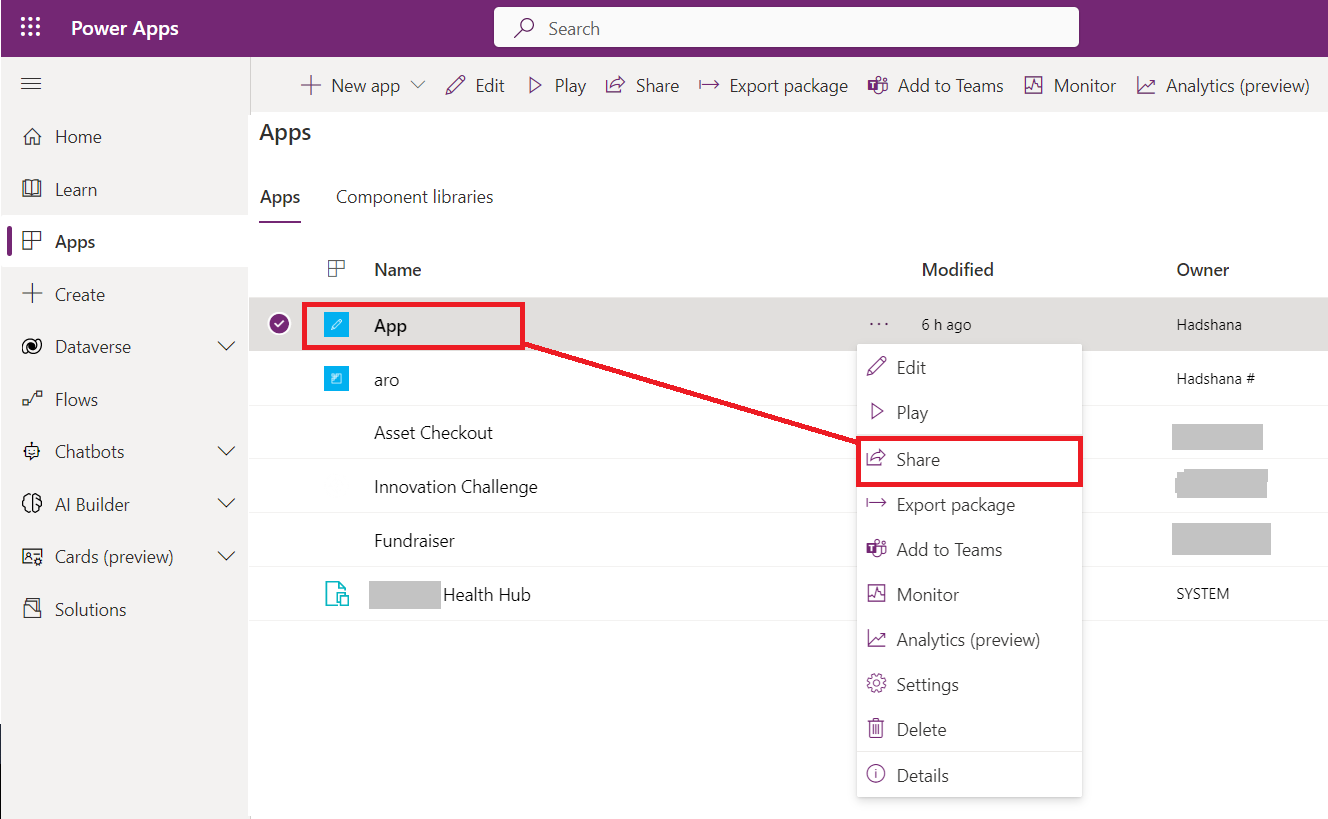Select Delete in the context menu

[x=919, y=729]
